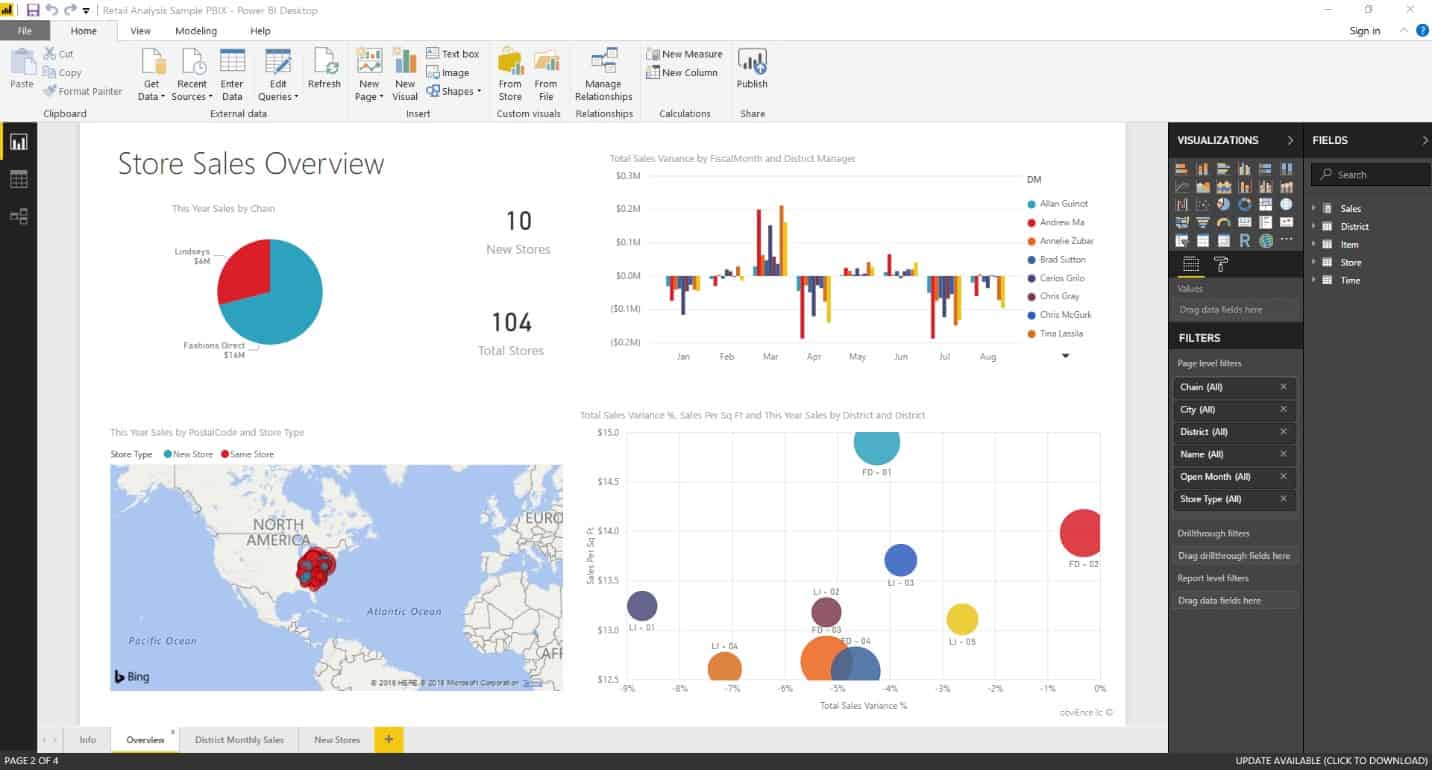
Task: Open the Shapes dropdown
Action: (x=454, y=91)
